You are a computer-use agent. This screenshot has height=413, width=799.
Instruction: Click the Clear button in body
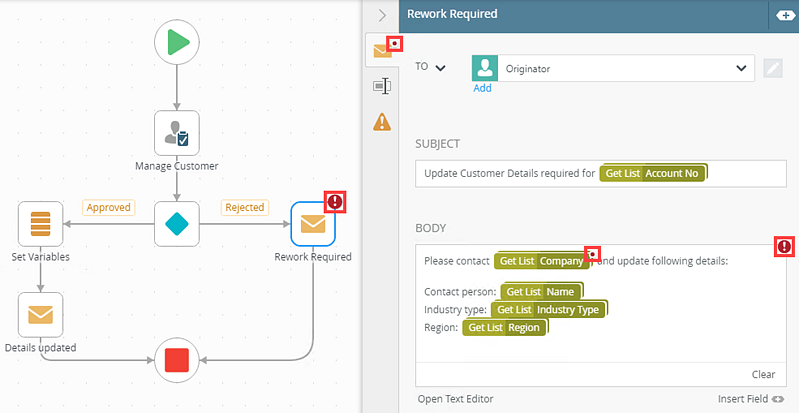coord(763,374)
